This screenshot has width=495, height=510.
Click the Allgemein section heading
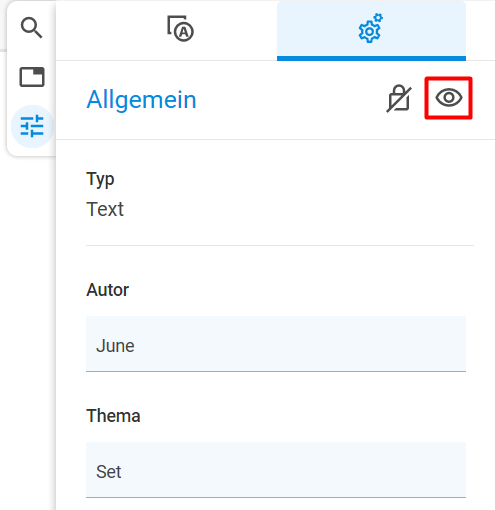click(x=141, y=100)
